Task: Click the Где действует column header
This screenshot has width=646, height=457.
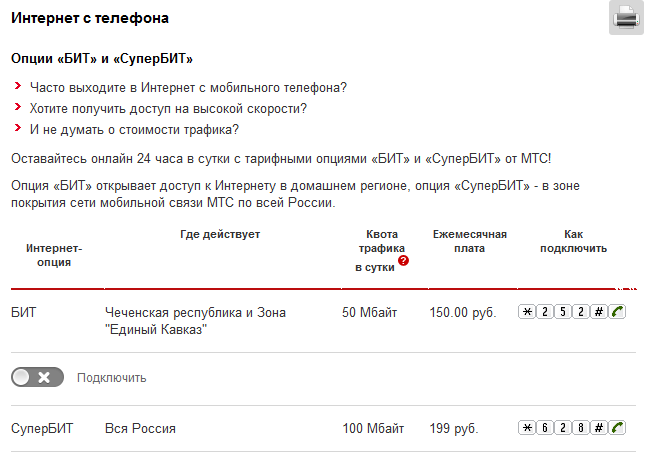Action: tap(220, 234)
